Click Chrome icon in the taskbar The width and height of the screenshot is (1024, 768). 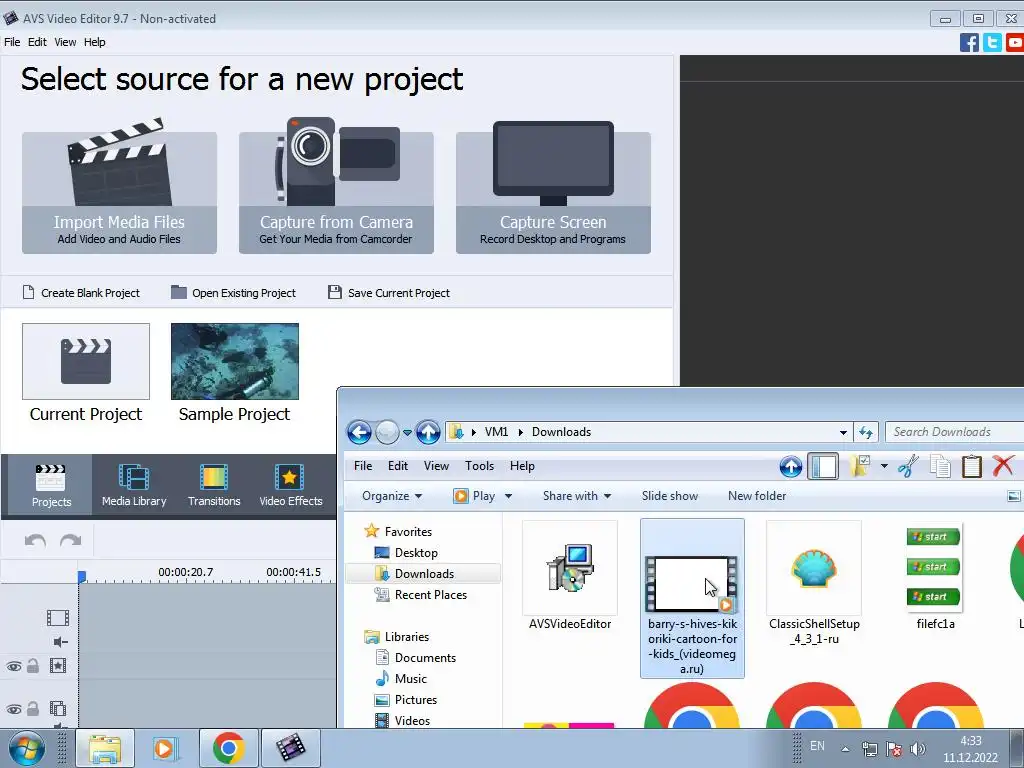229,748
